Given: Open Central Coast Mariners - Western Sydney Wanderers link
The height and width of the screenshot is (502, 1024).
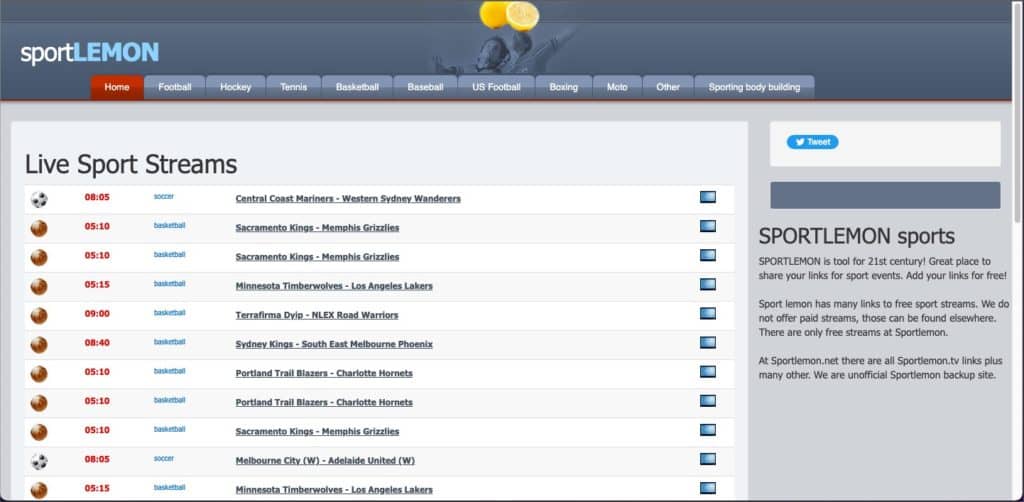Looking at the screenshot, I should tap(348, 199).
